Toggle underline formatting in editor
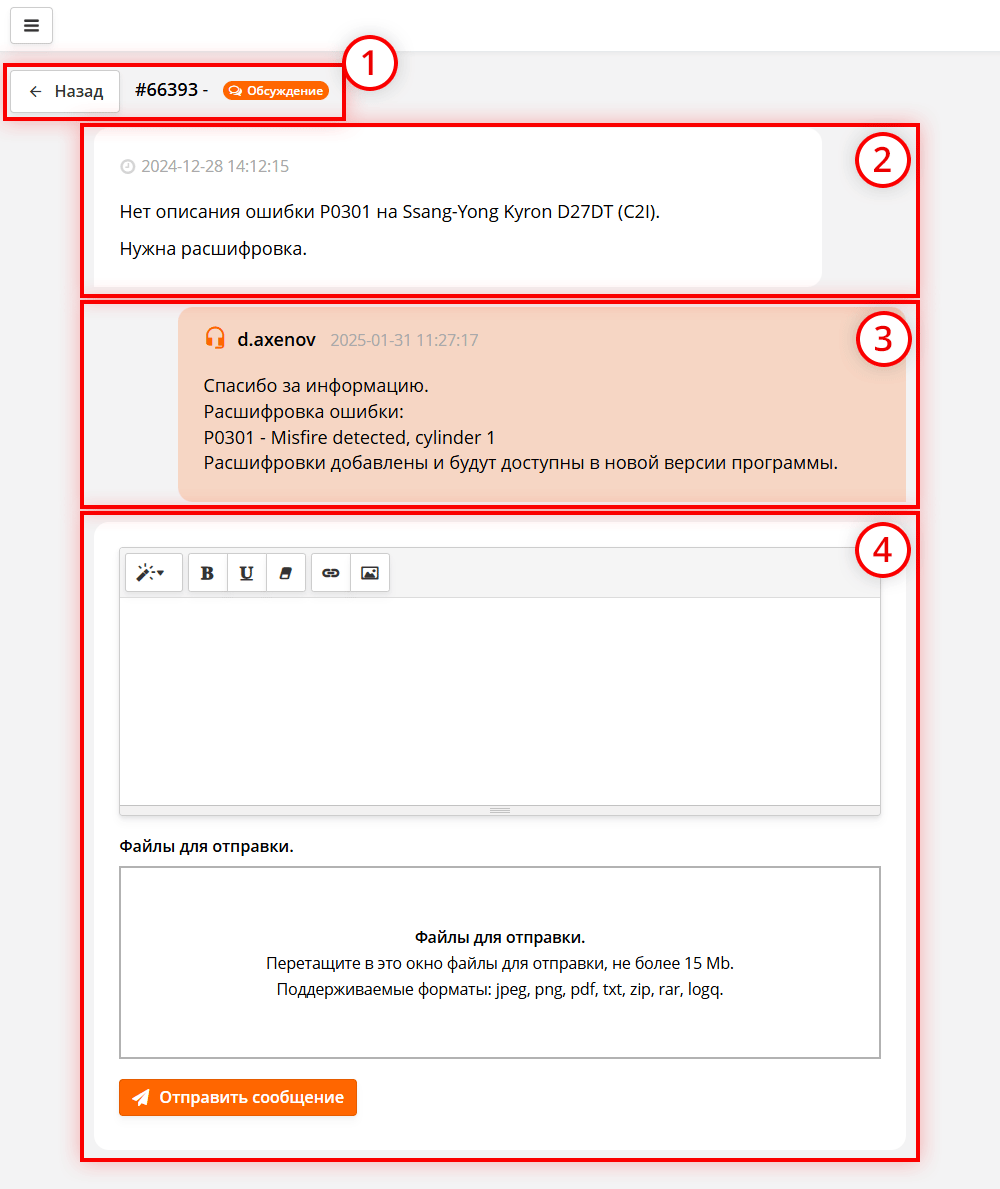 246,573
